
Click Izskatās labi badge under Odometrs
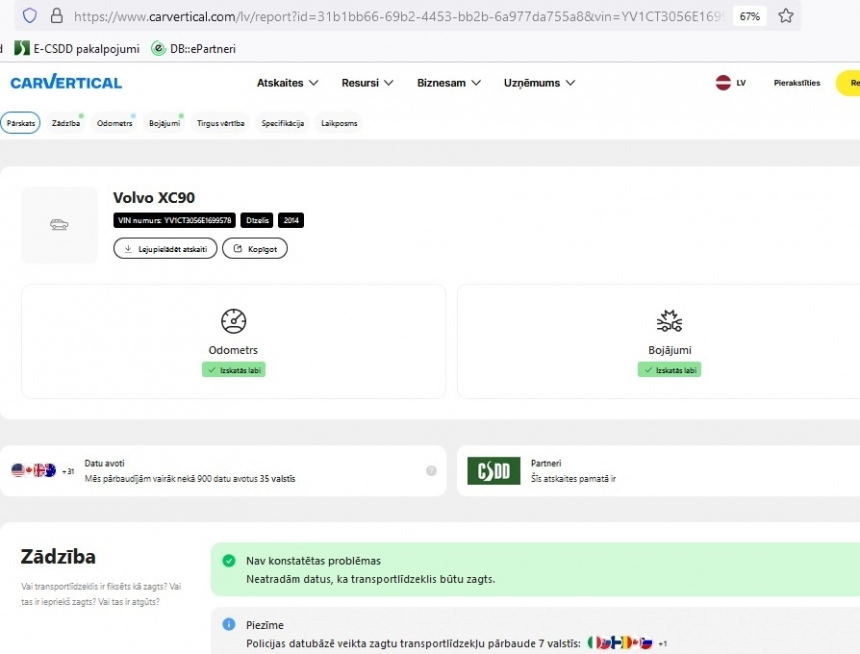click(x=234, y=370)
